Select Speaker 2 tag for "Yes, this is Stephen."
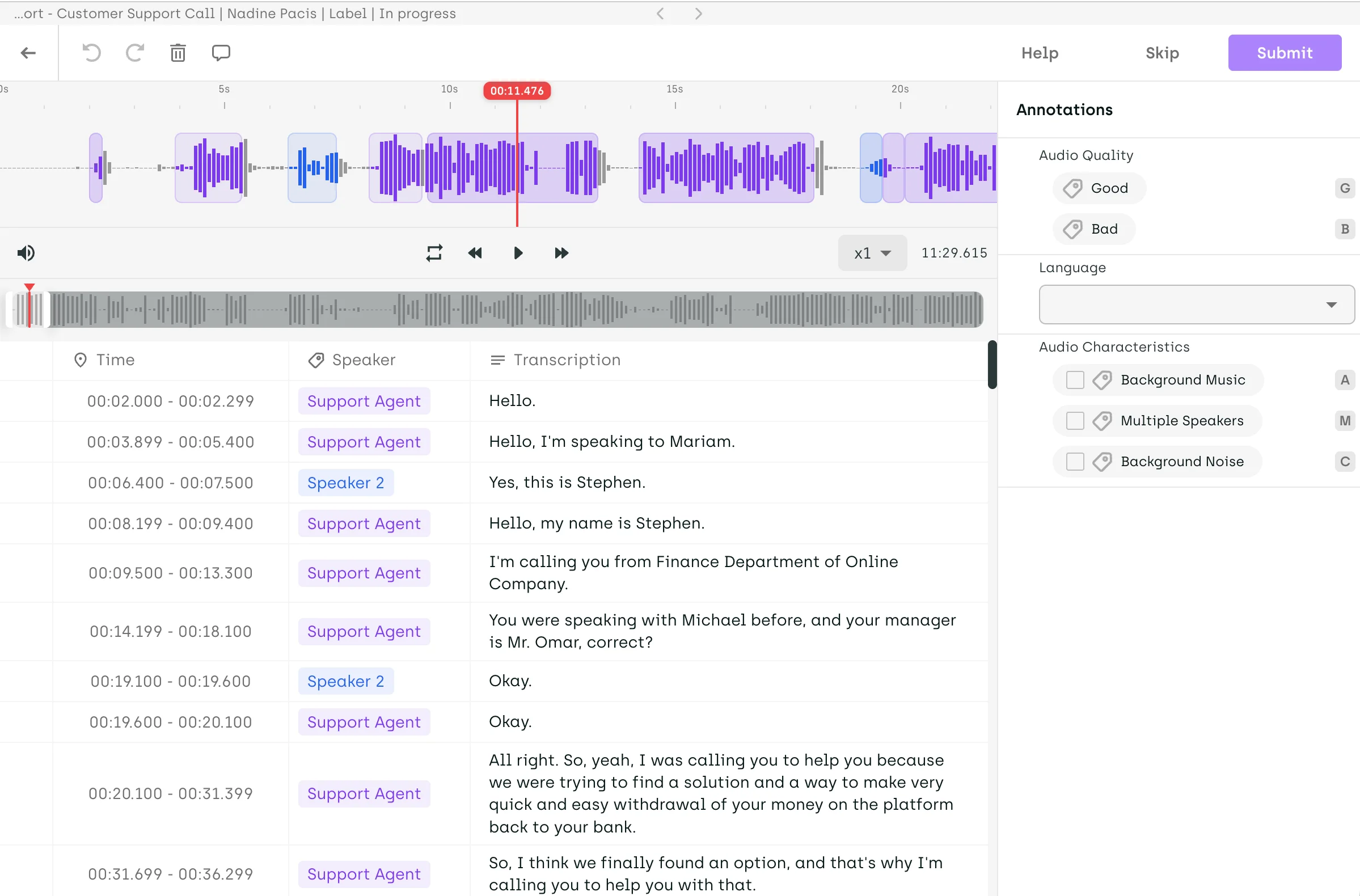This screenshot has width=1360, height=896. (346, 482)
